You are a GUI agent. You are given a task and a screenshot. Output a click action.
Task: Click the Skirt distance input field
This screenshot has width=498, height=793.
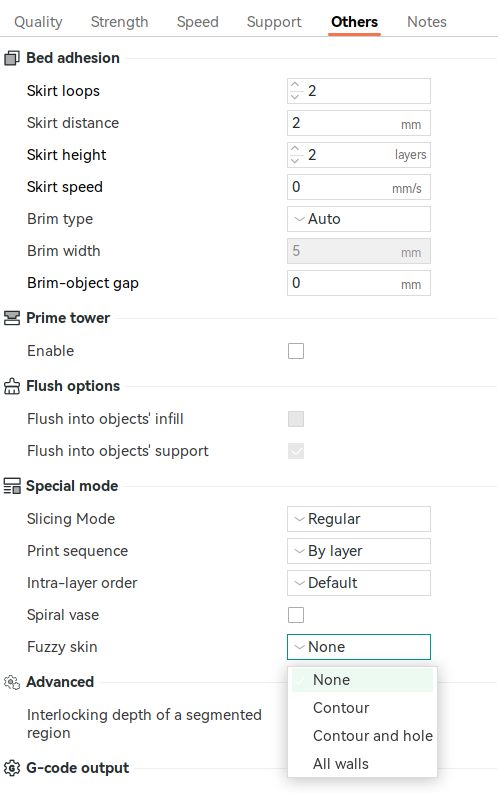[359, 123]
